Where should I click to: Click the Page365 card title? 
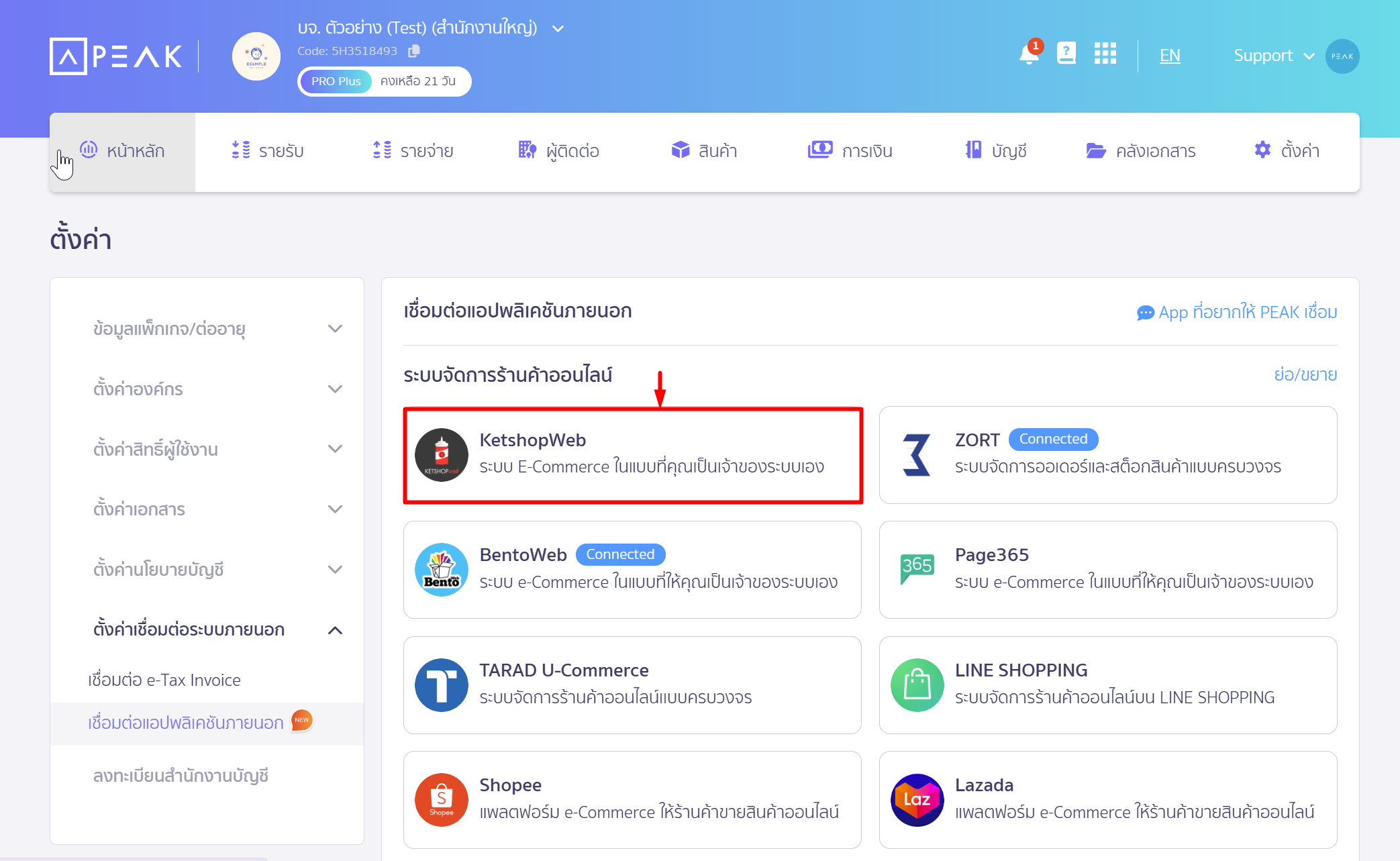coord(992,555)
